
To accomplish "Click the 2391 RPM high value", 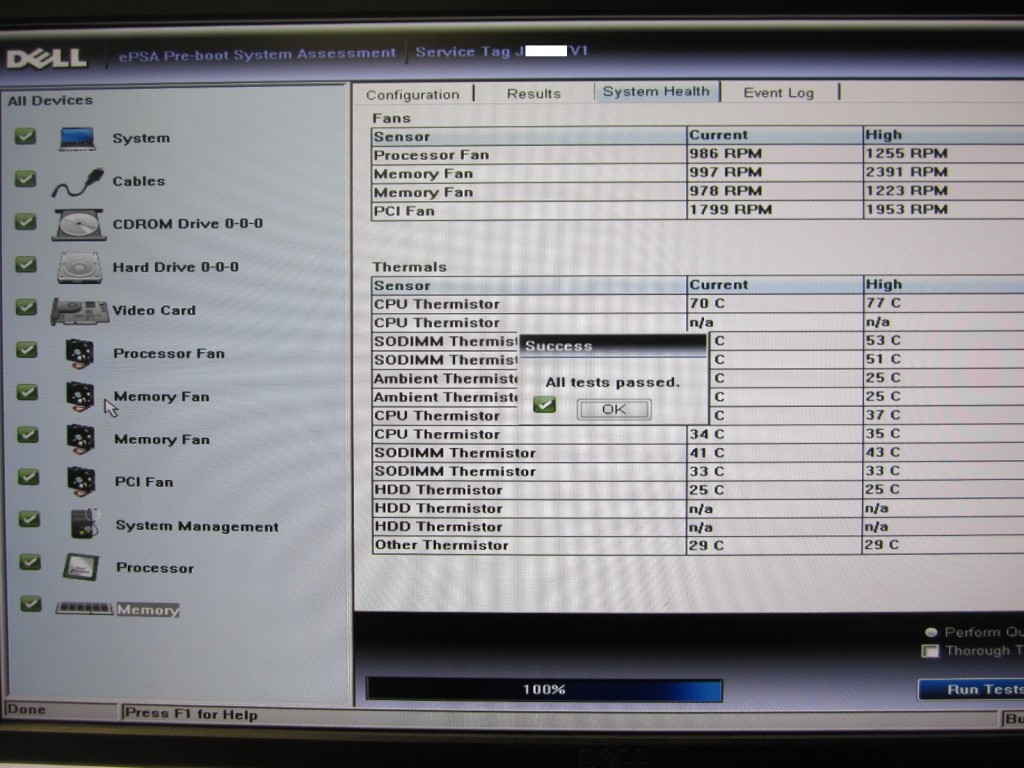I will click(906, 172).
